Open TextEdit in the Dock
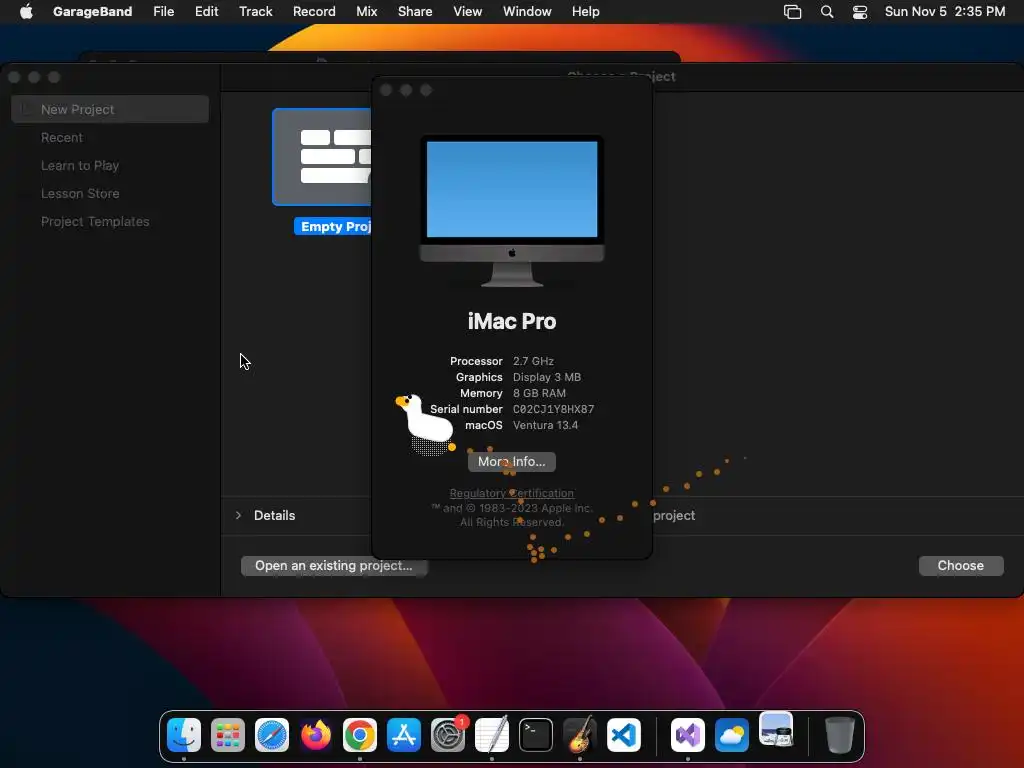1024x768 pixels. tap(492, 735)
